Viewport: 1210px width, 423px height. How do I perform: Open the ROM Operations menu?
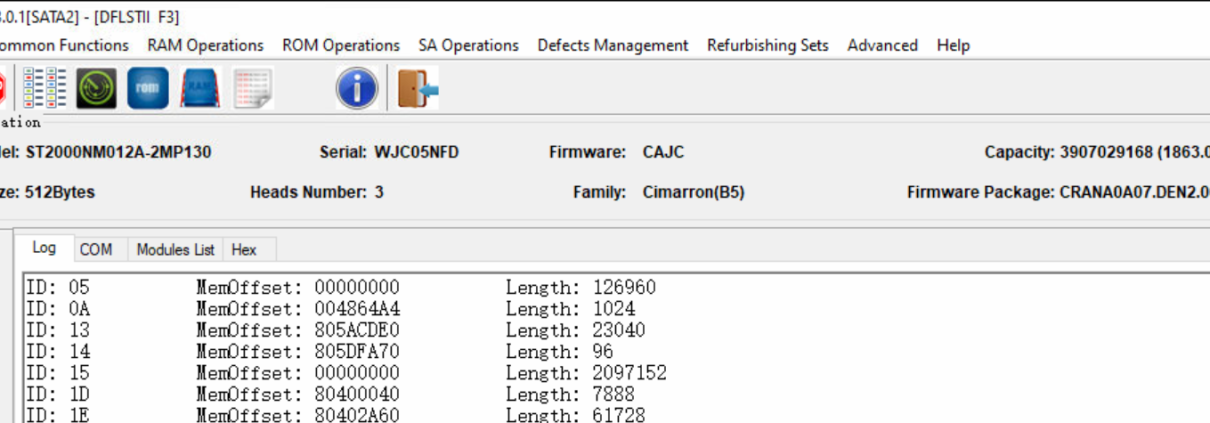click(x=341, y=45)
